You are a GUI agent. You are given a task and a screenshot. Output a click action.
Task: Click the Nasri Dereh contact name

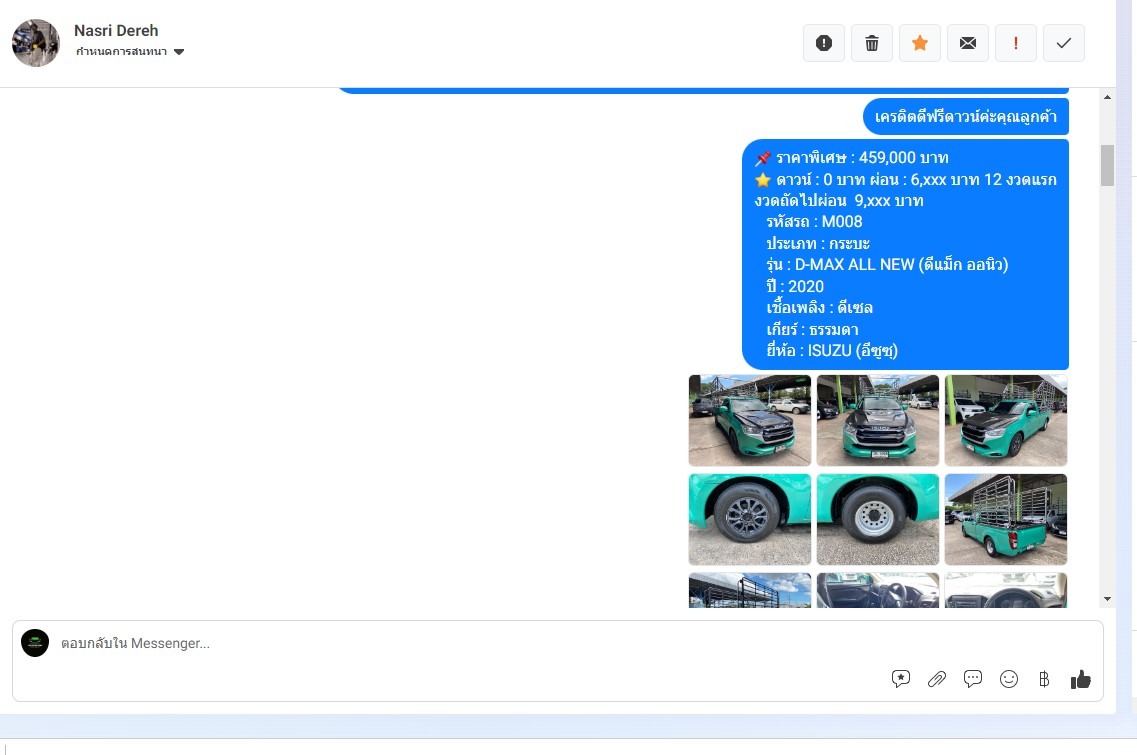tap(116, 31)
